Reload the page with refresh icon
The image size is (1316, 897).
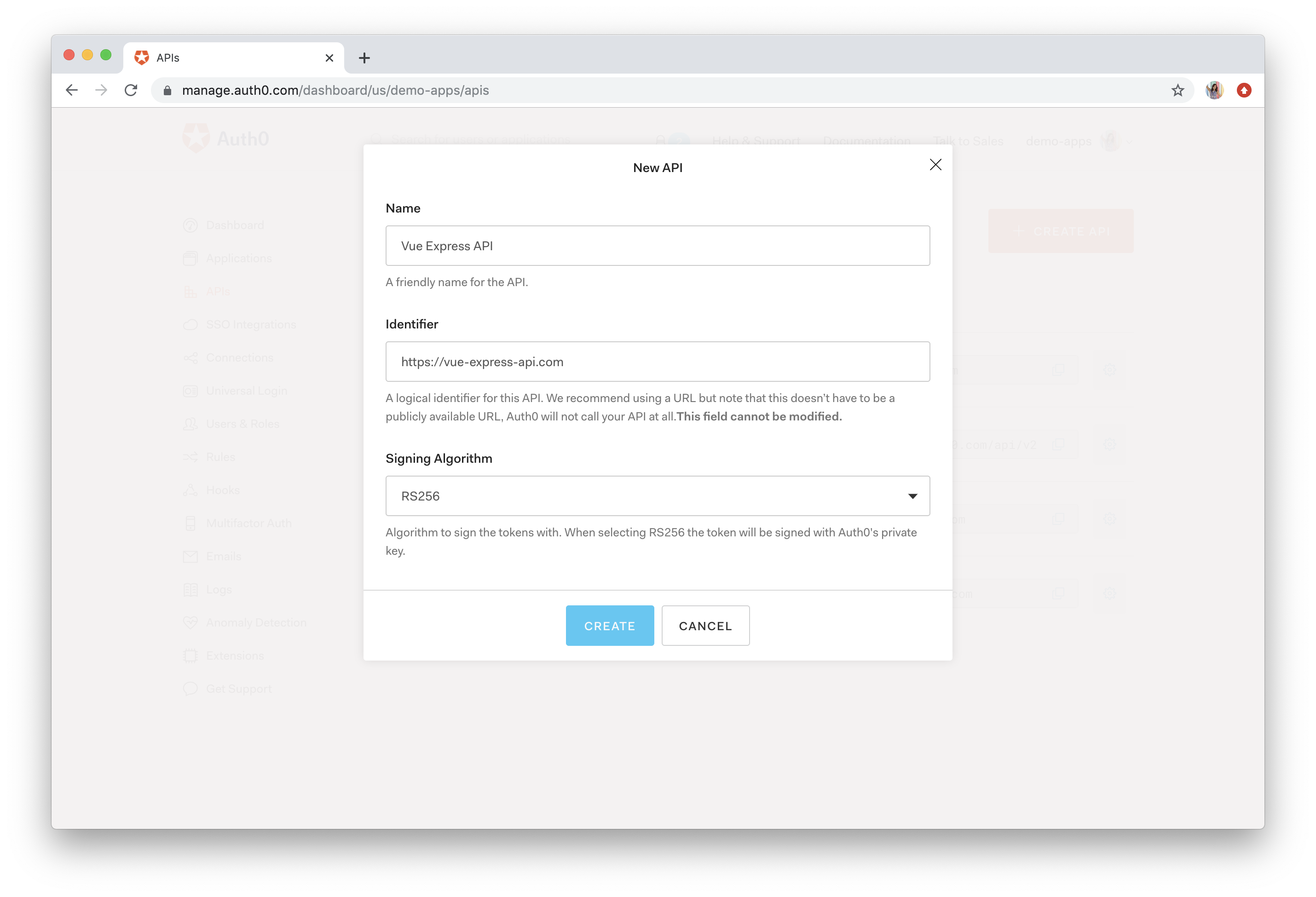click(x=131, y=91)
